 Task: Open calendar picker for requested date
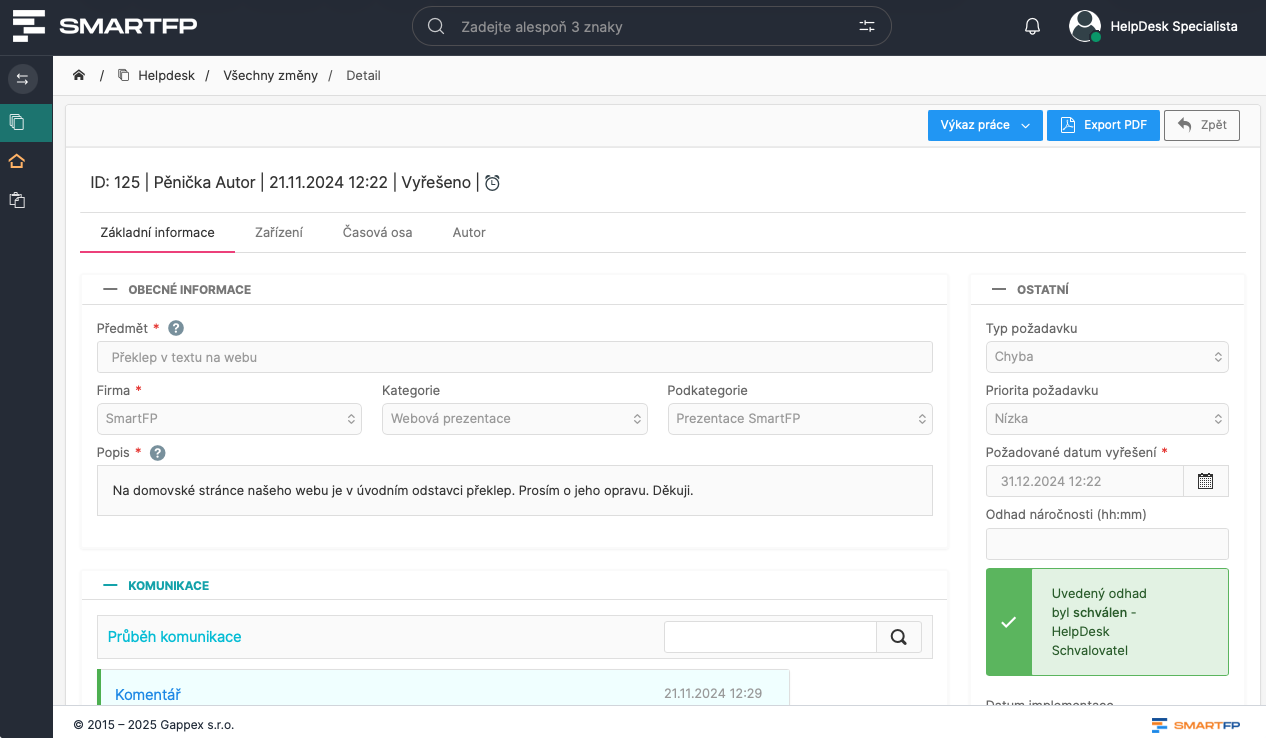[x=1205, y=481]
